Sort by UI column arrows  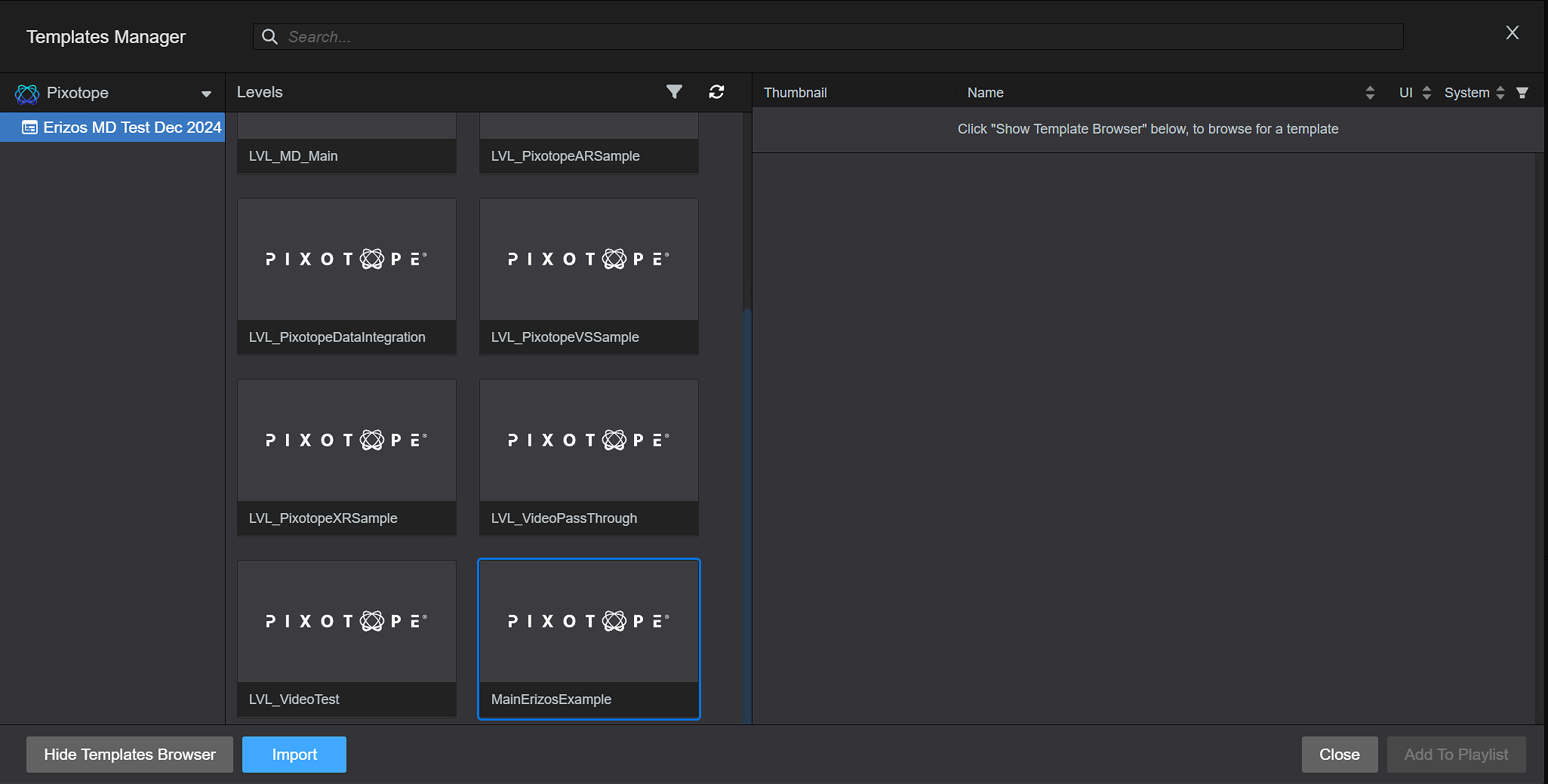tap(1426, 93)
